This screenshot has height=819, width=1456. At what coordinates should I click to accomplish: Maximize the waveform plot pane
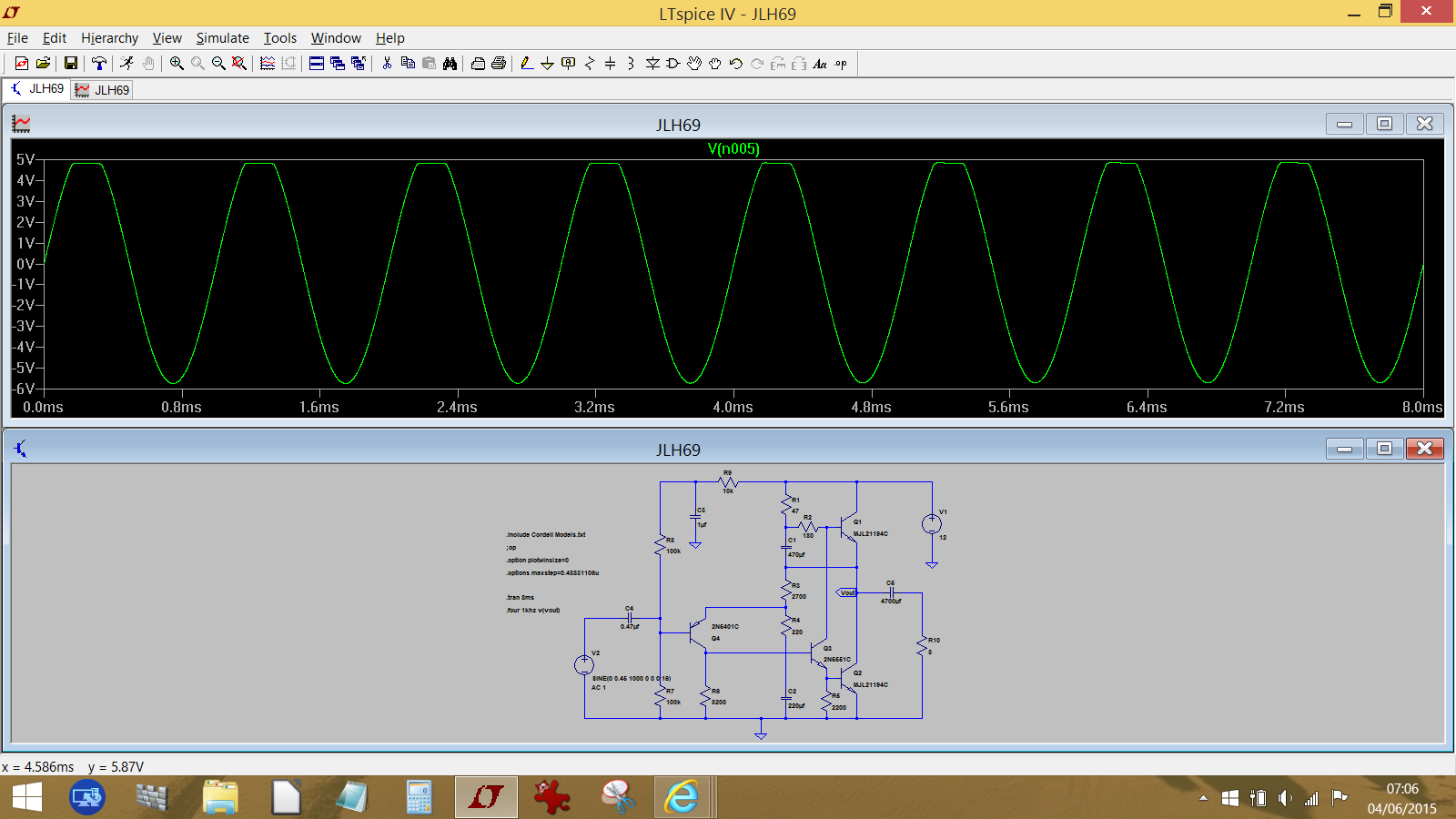(x=1384, y=124)
